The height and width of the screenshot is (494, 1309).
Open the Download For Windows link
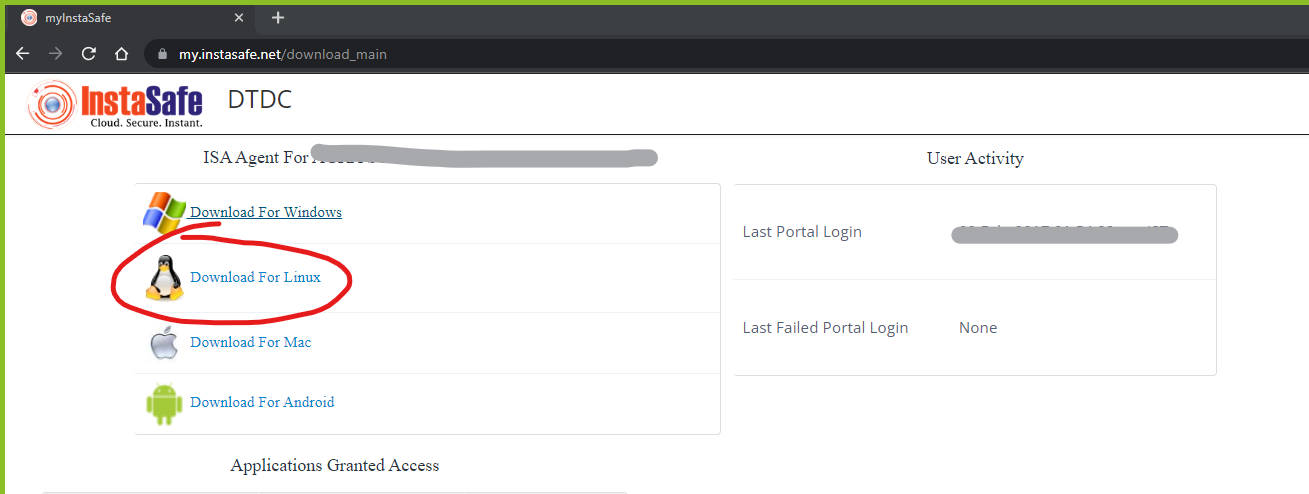266,212
